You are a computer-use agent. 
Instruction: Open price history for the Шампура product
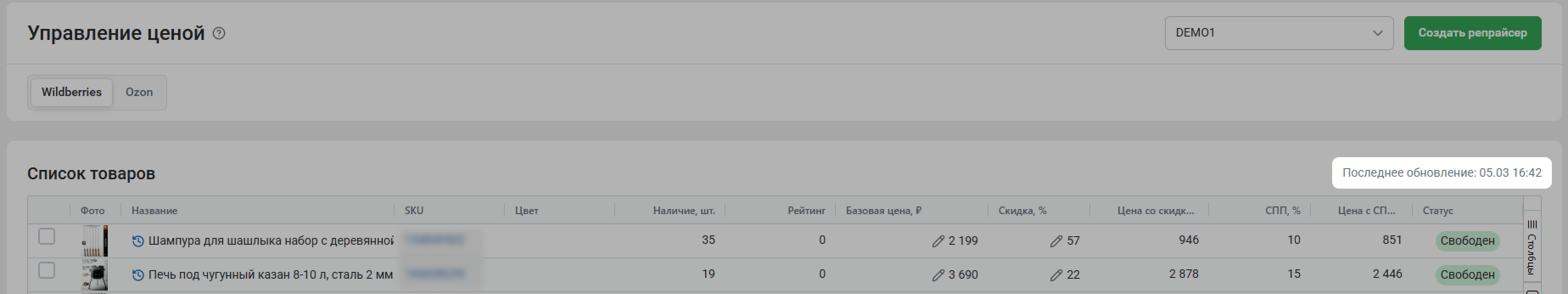(138, 241)
